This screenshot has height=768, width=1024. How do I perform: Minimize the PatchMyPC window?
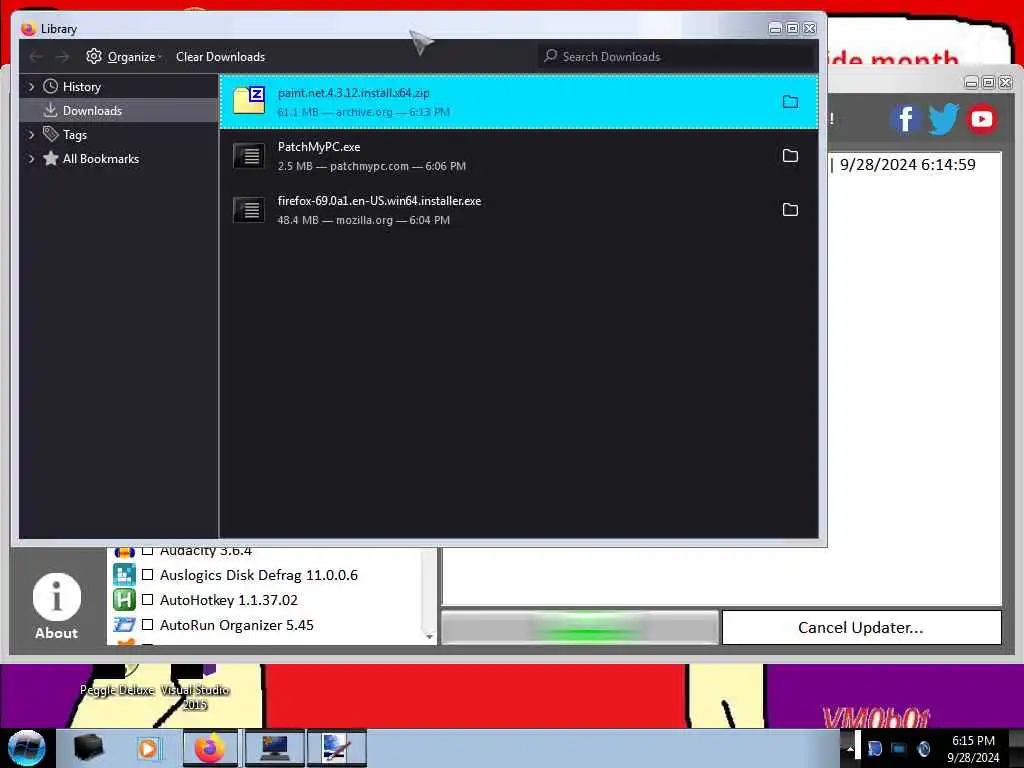[971, 82]
